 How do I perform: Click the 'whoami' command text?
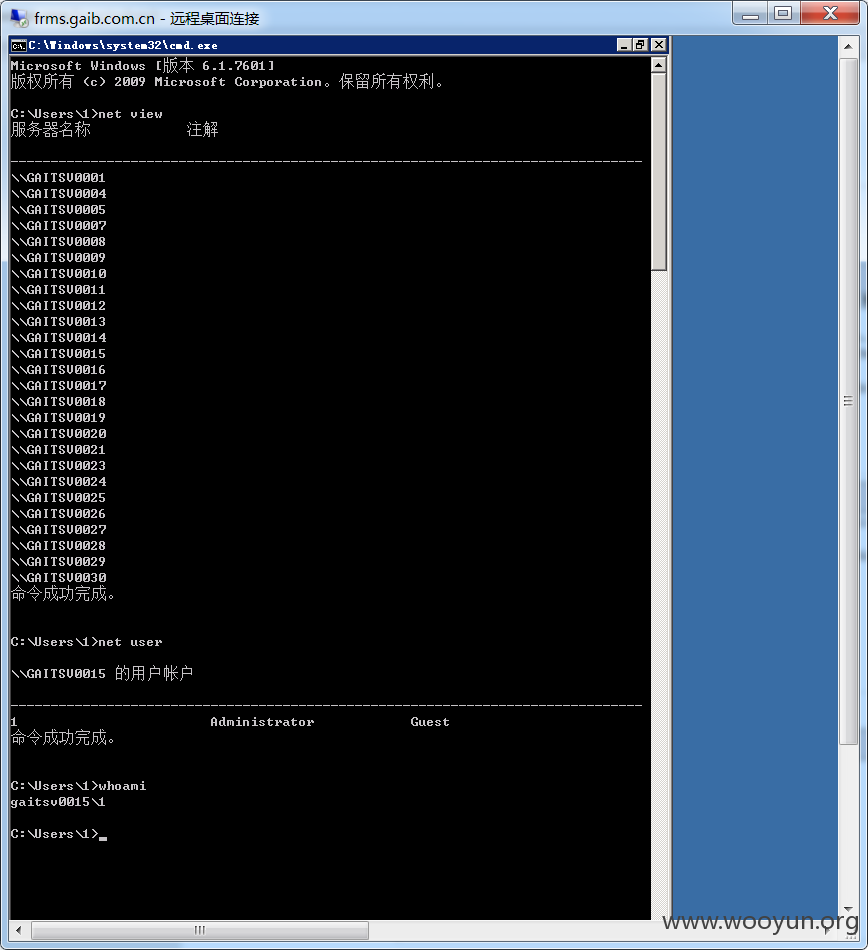(122, 786)
